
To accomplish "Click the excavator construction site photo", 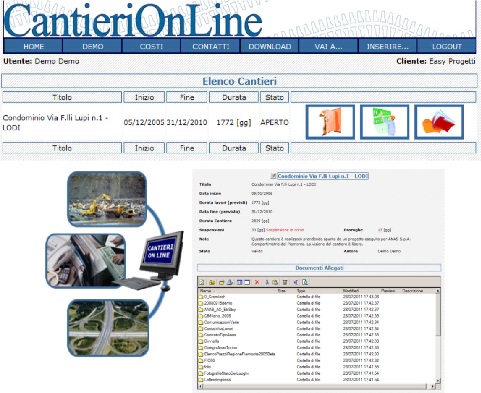I will tap(107, 199).
